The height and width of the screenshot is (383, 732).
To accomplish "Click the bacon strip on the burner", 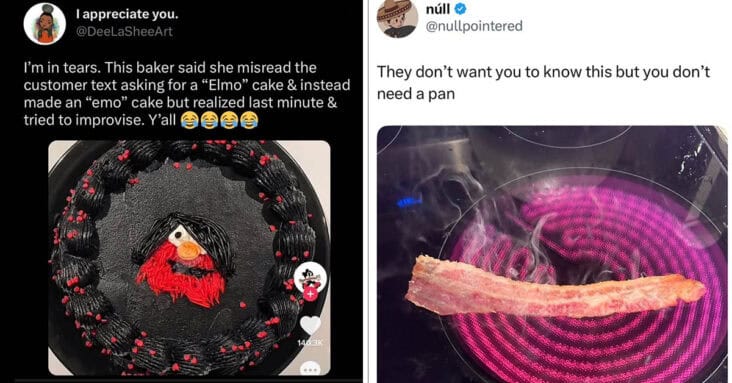I will coord(555,287).
